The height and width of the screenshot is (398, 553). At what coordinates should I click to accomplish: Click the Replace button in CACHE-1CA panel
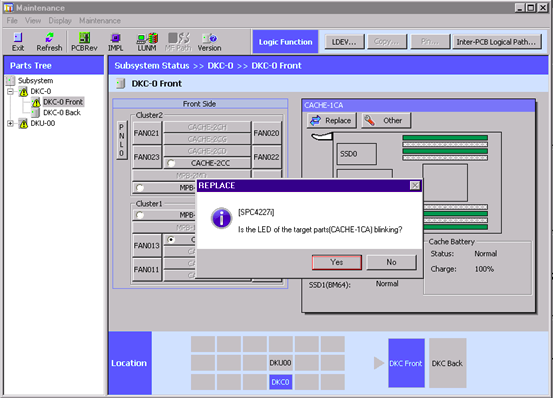[x=331, y=121]
